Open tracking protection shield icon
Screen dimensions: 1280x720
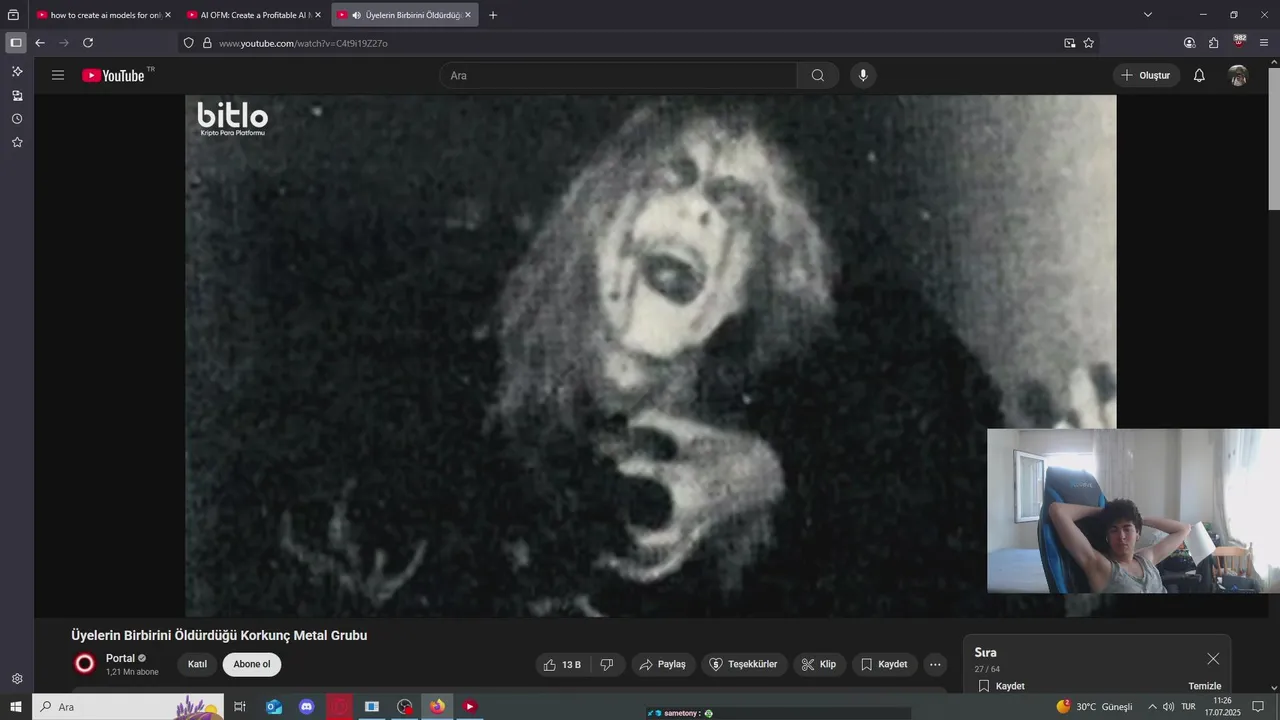(188, 43)
